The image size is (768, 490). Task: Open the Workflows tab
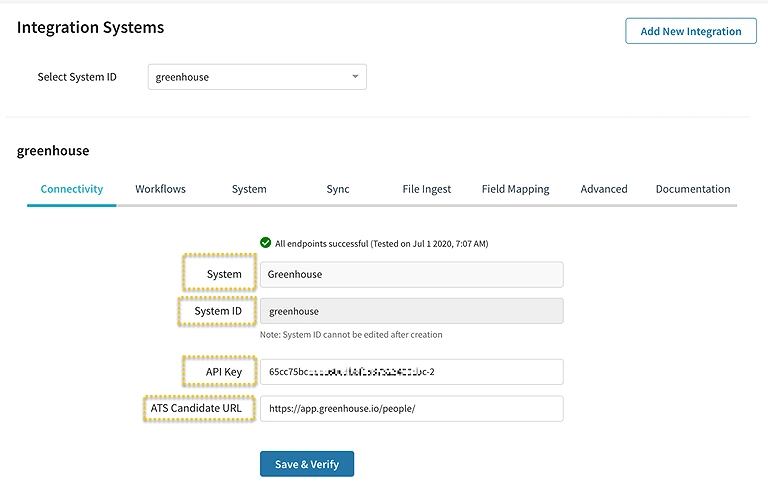[160, 189]
